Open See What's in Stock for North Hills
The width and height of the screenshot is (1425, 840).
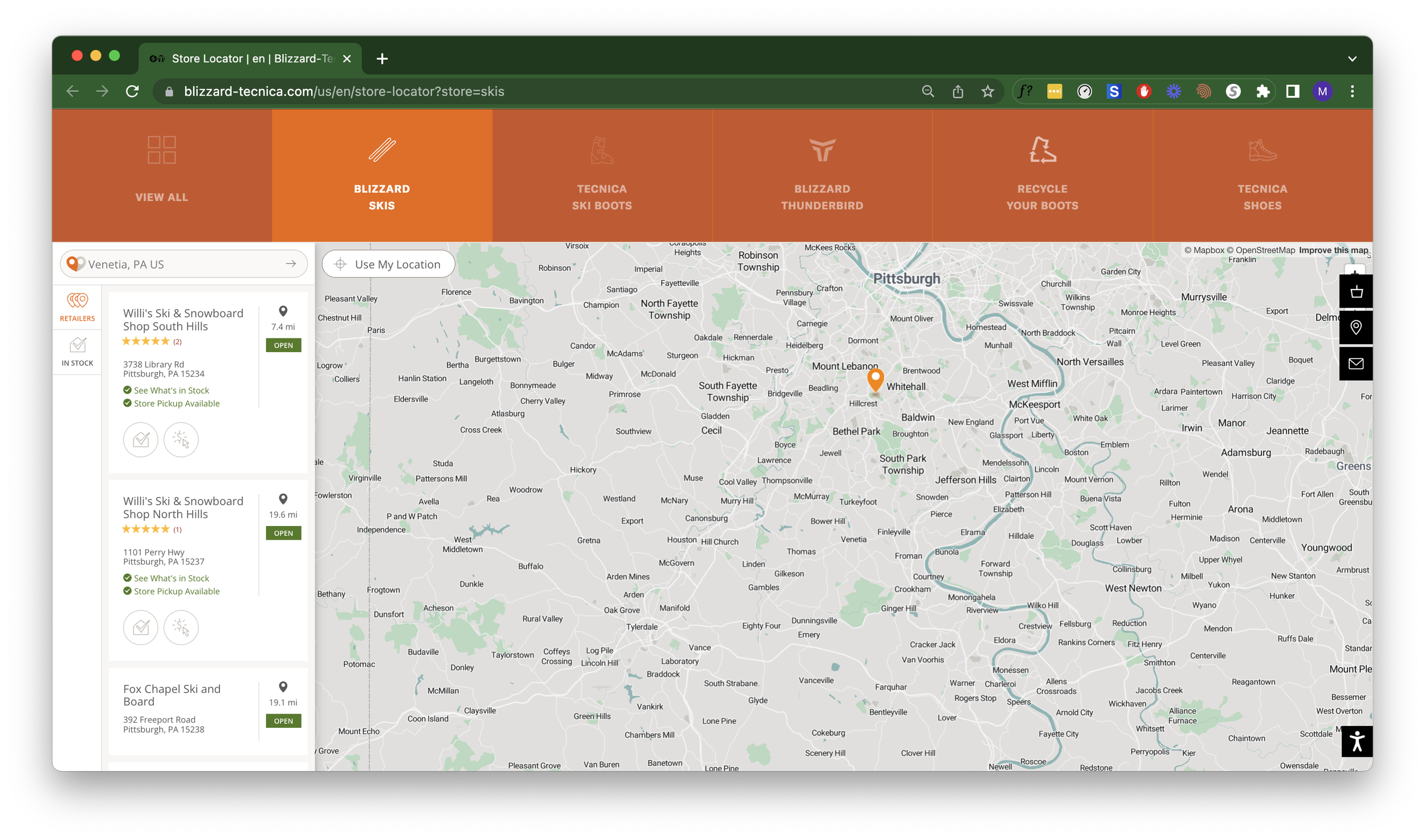(171, 578)
